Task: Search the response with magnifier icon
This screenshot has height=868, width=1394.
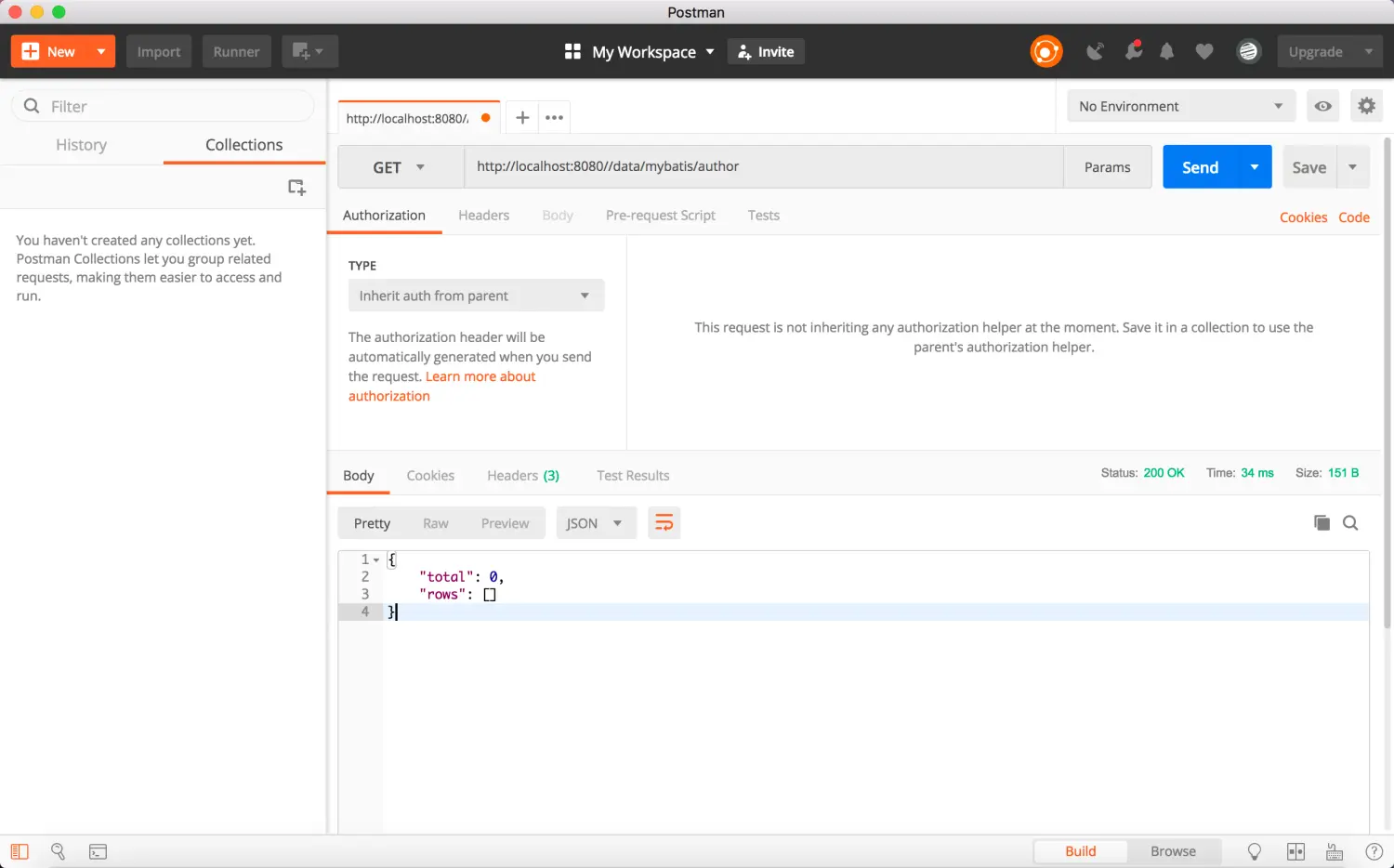Action: click(x=1350, y=523)
